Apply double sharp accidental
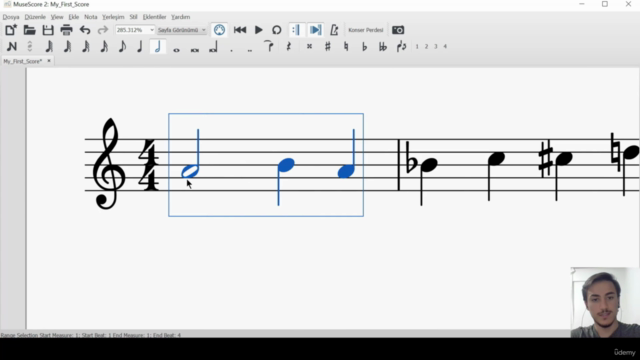Viewport: 640px width, 360px height. (309, 47)
